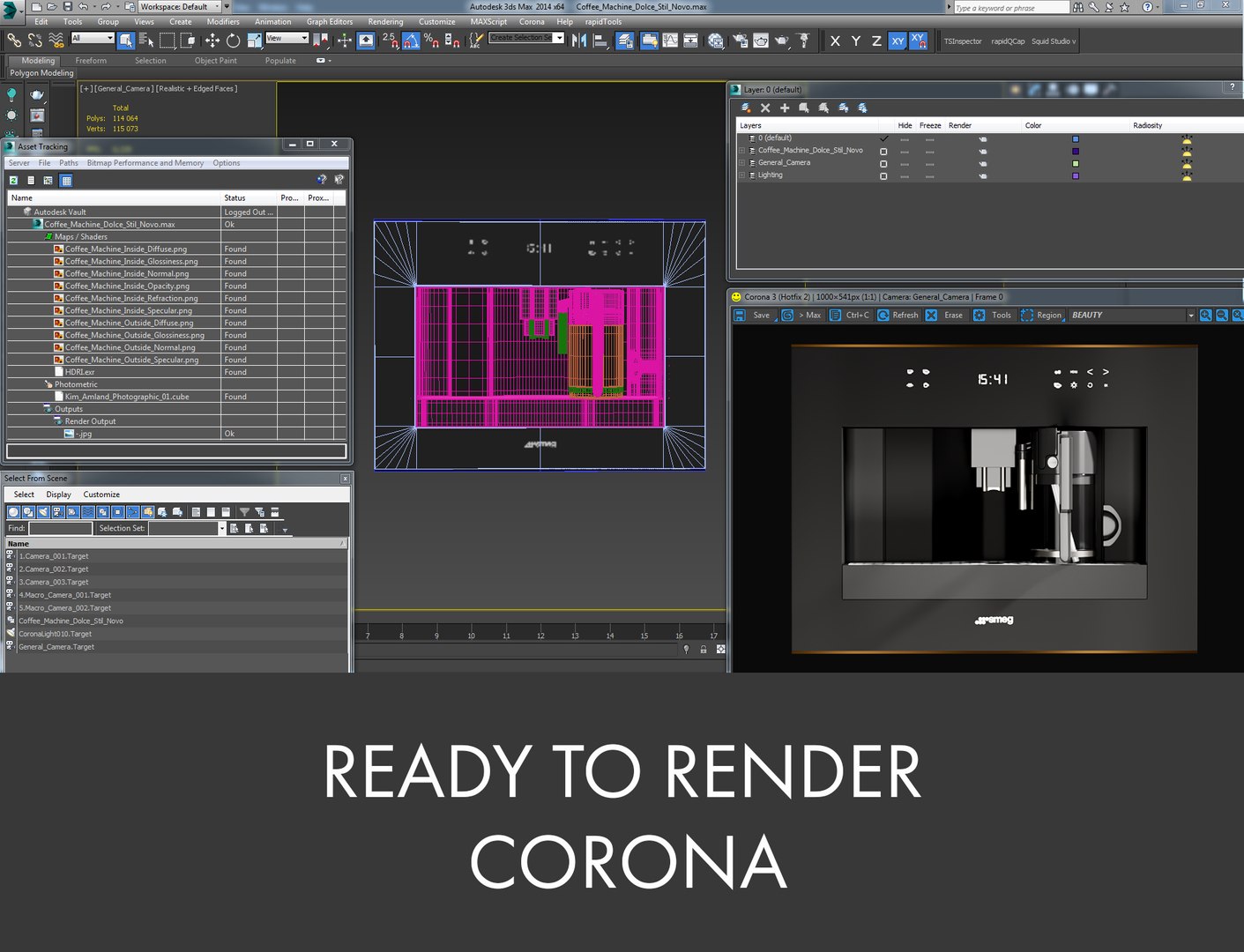Viewport: 1244px width, 952px height.
Task: Display cameras filter in Select From Scene
Action: coord(57,512)
